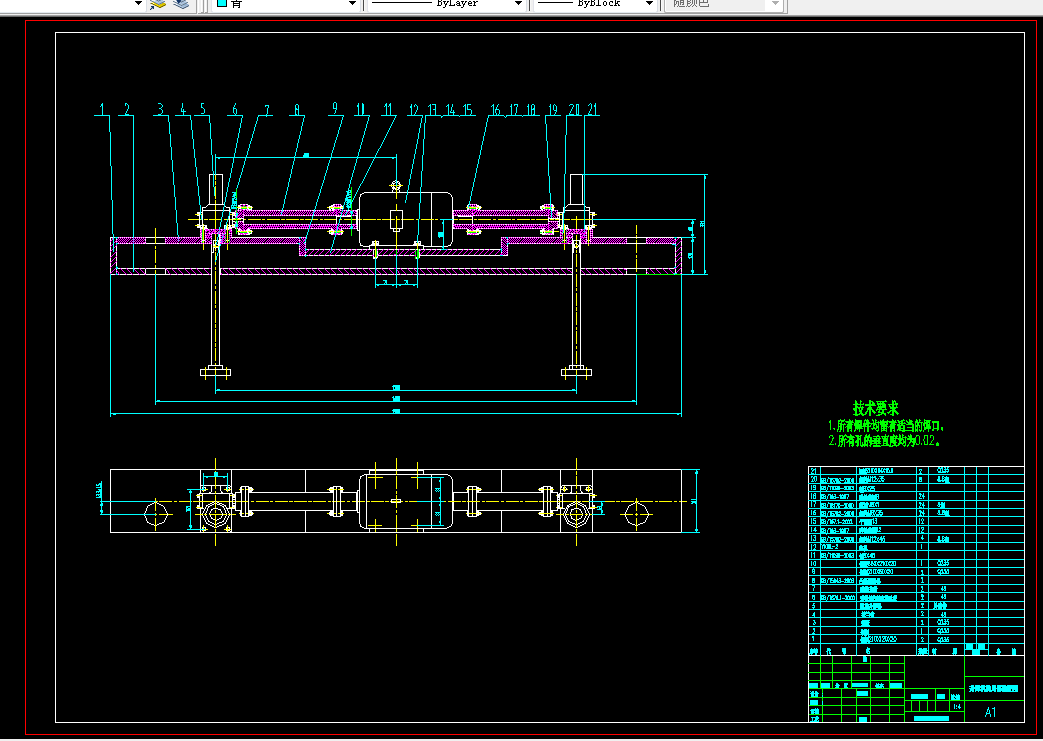Click the A1 sheet size text
The height and width of the screenshot is (741, 1043).
(x=990, y=712)
